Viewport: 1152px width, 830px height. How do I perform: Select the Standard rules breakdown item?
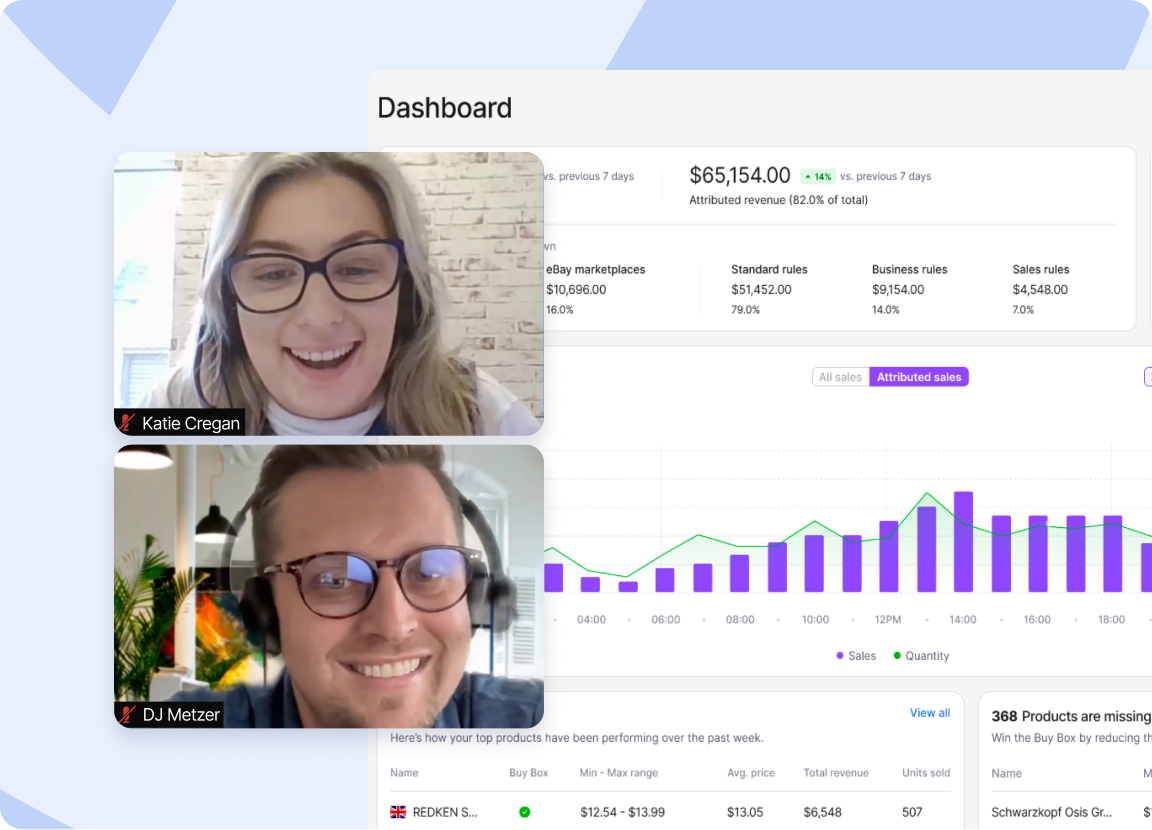pos(769,289)
